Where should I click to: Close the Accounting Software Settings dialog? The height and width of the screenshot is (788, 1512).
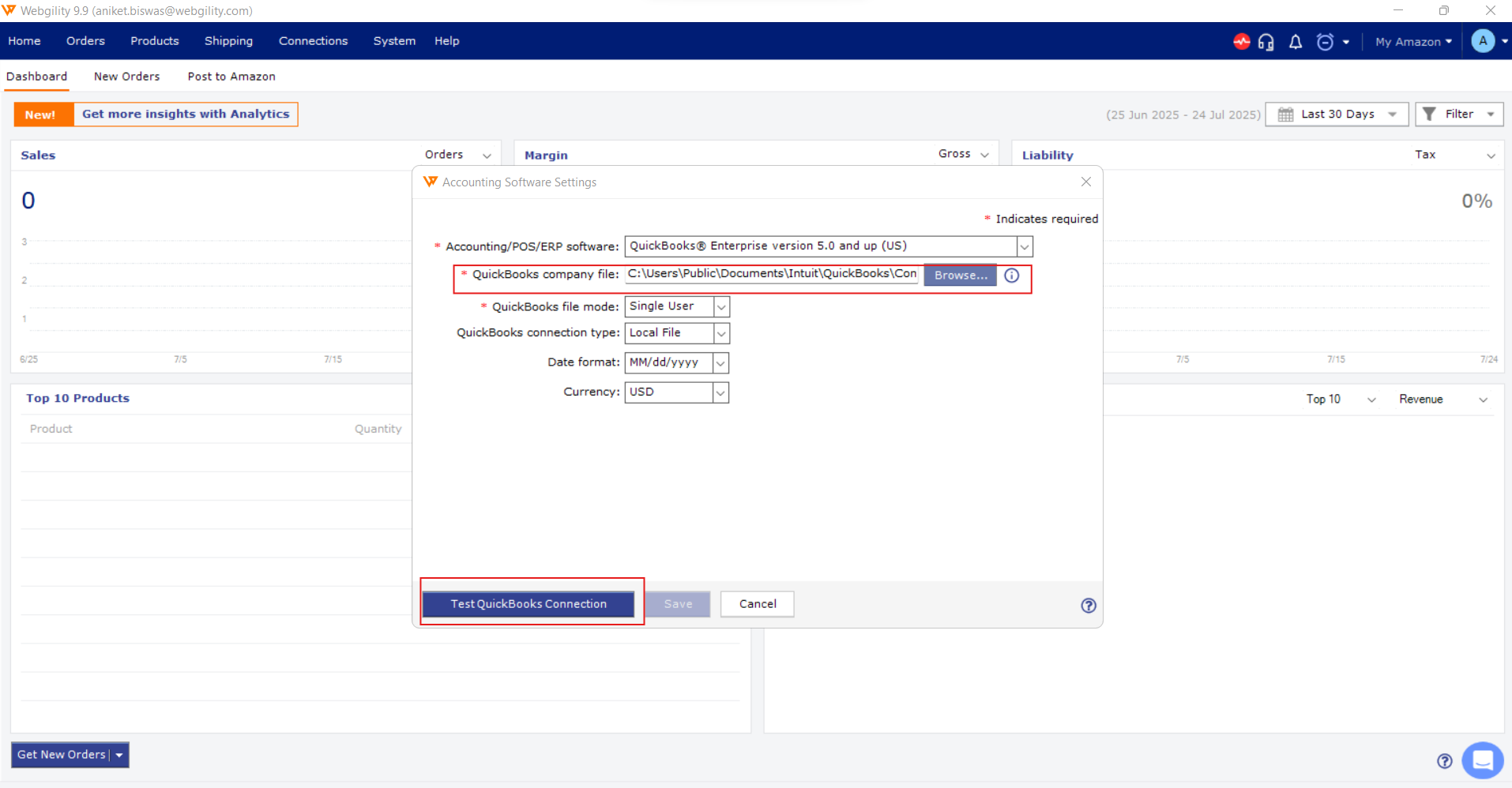click(1086, 182)
